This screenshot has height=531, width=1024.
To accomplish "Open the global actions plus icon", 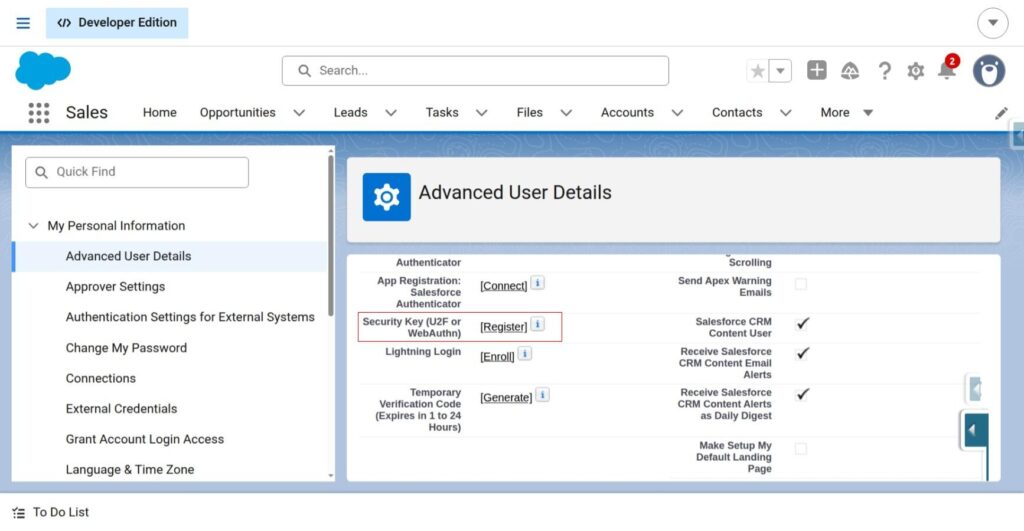I will 816,70.
